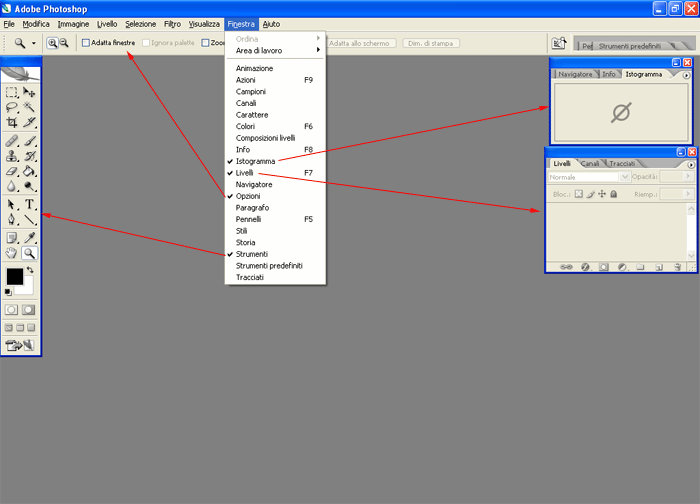Select the Path Selection arrow tool
This screenshot has height=504, width=700.
[12, 204]
